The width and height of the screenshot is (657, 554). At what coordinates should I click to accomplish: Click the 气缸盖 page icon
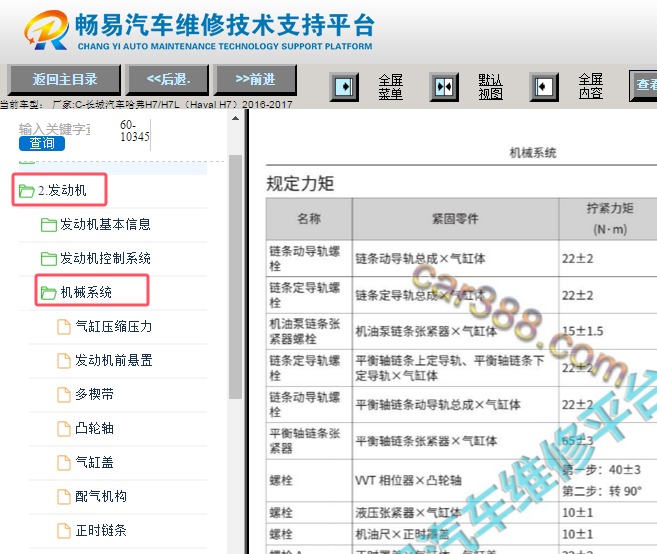[x=64, y=463]
